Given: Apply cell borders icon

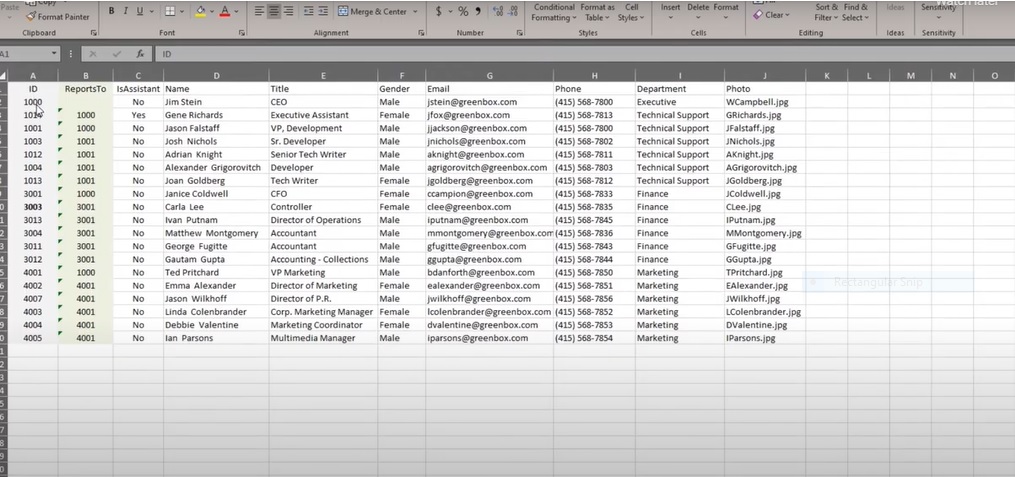Looking at the screenshot, I should tap(170, 11).
